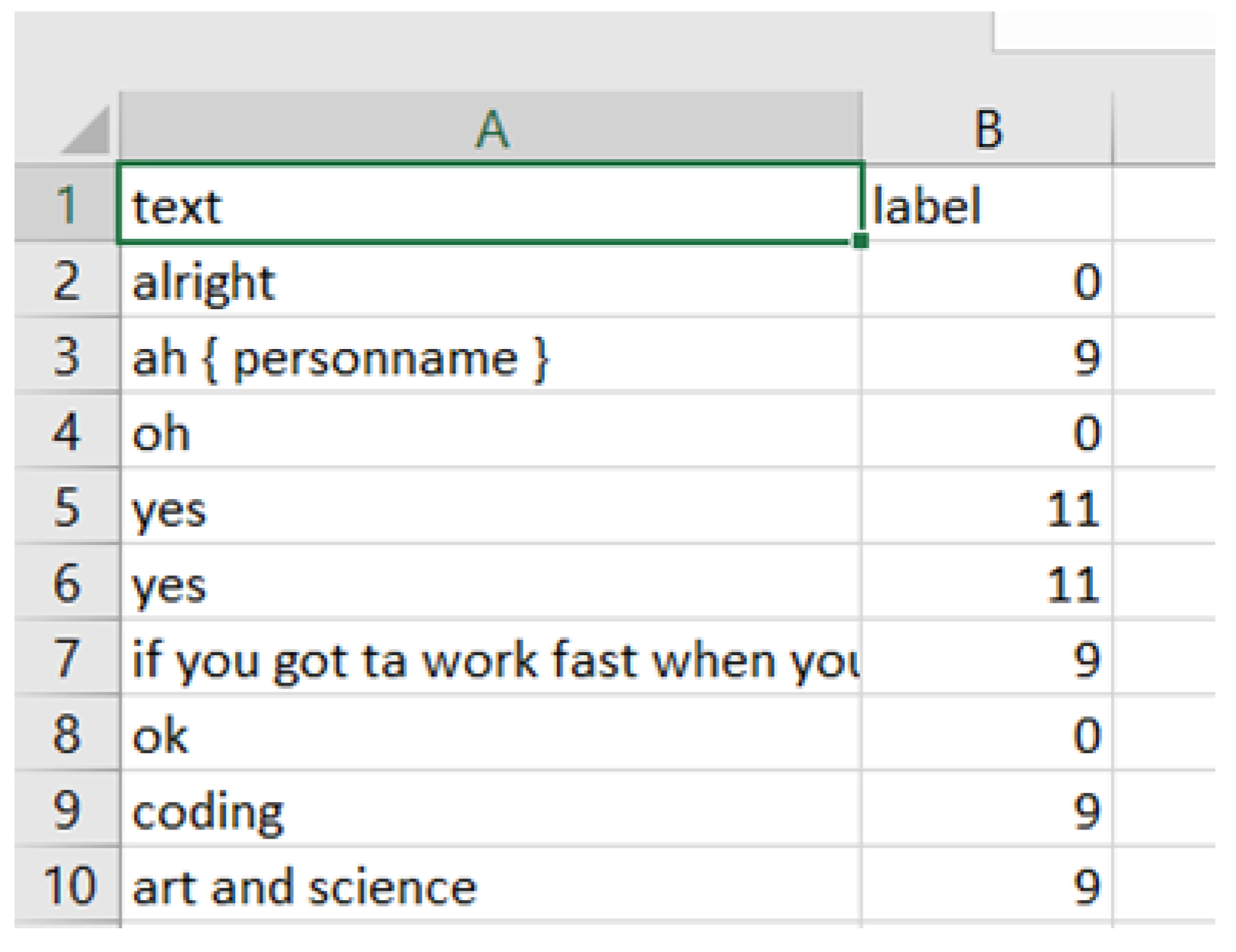1236x952 pixels.
Task: Click the cell 'ah { personname }'
Action: click(490, 356)
